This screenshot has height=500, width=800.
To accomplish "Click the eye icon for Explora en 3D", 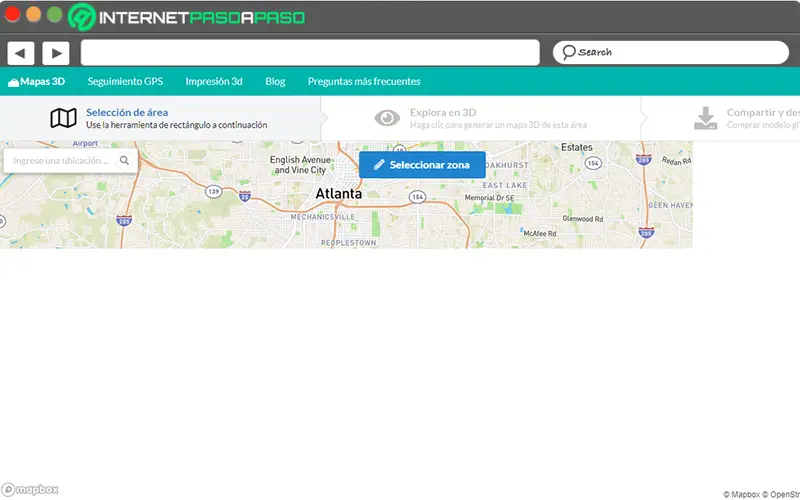I will pyautogui.click(x=387, y=118).
